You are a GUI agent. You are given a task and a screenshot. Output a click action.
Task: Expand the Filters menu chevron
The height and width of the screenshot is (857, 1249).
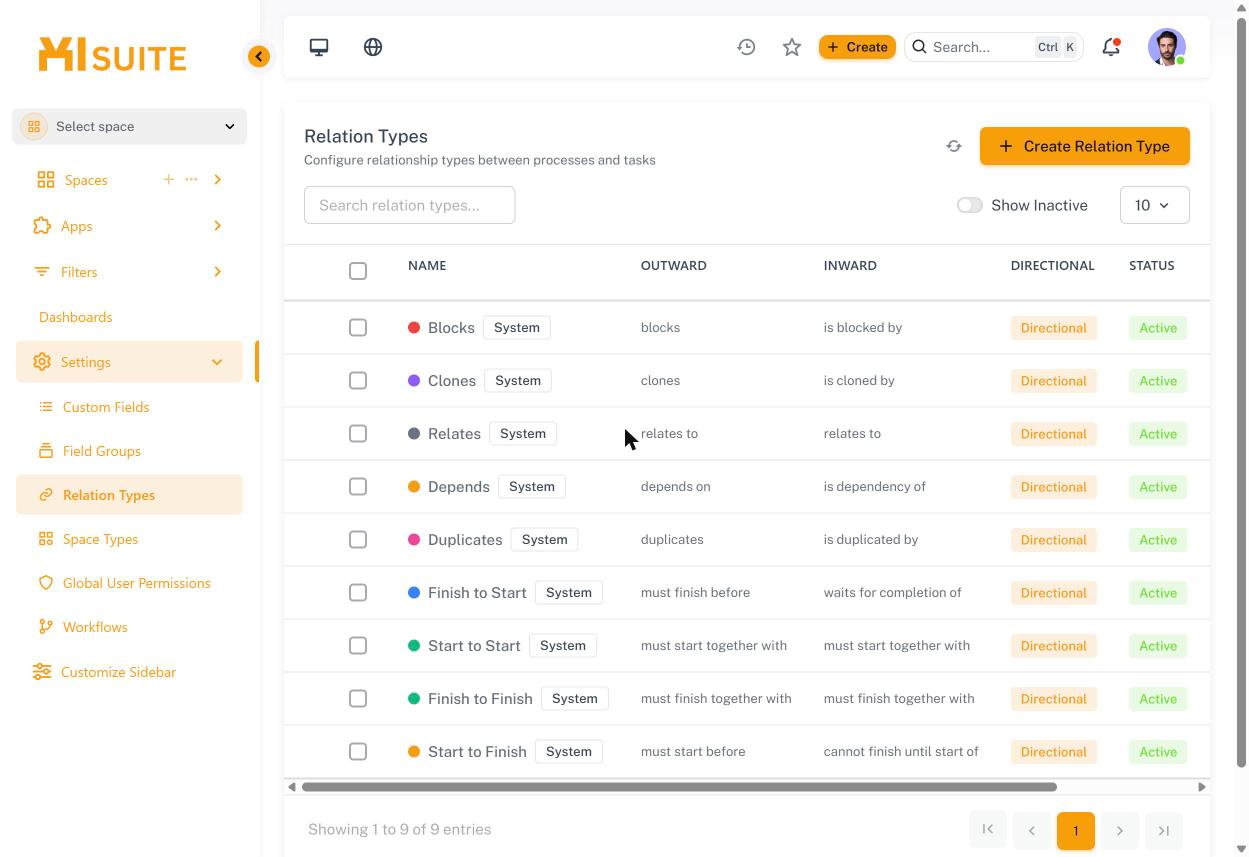point(217,272)
